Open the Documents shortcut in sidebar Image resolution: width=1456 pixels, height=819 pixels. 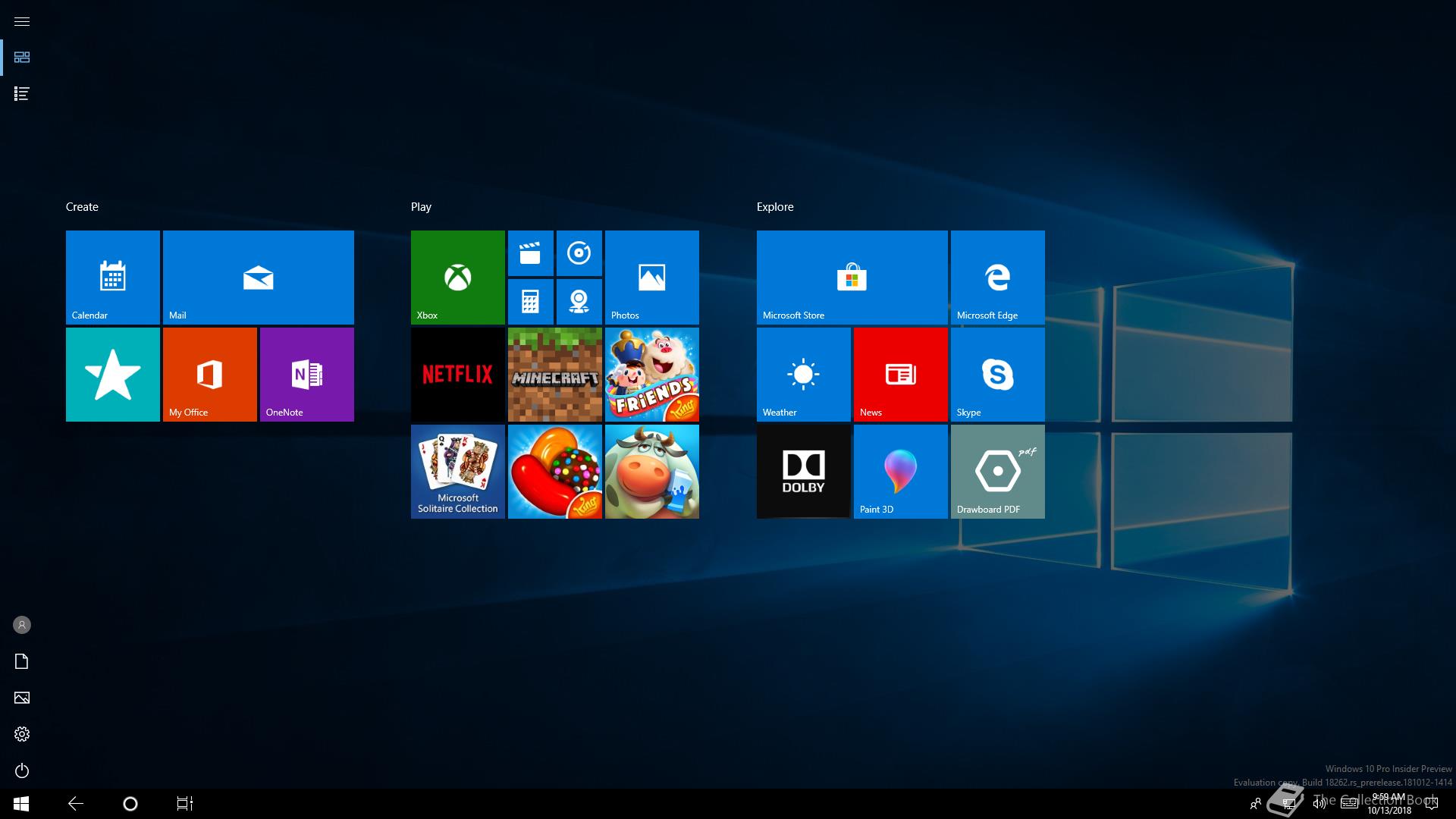pos(22,661)
